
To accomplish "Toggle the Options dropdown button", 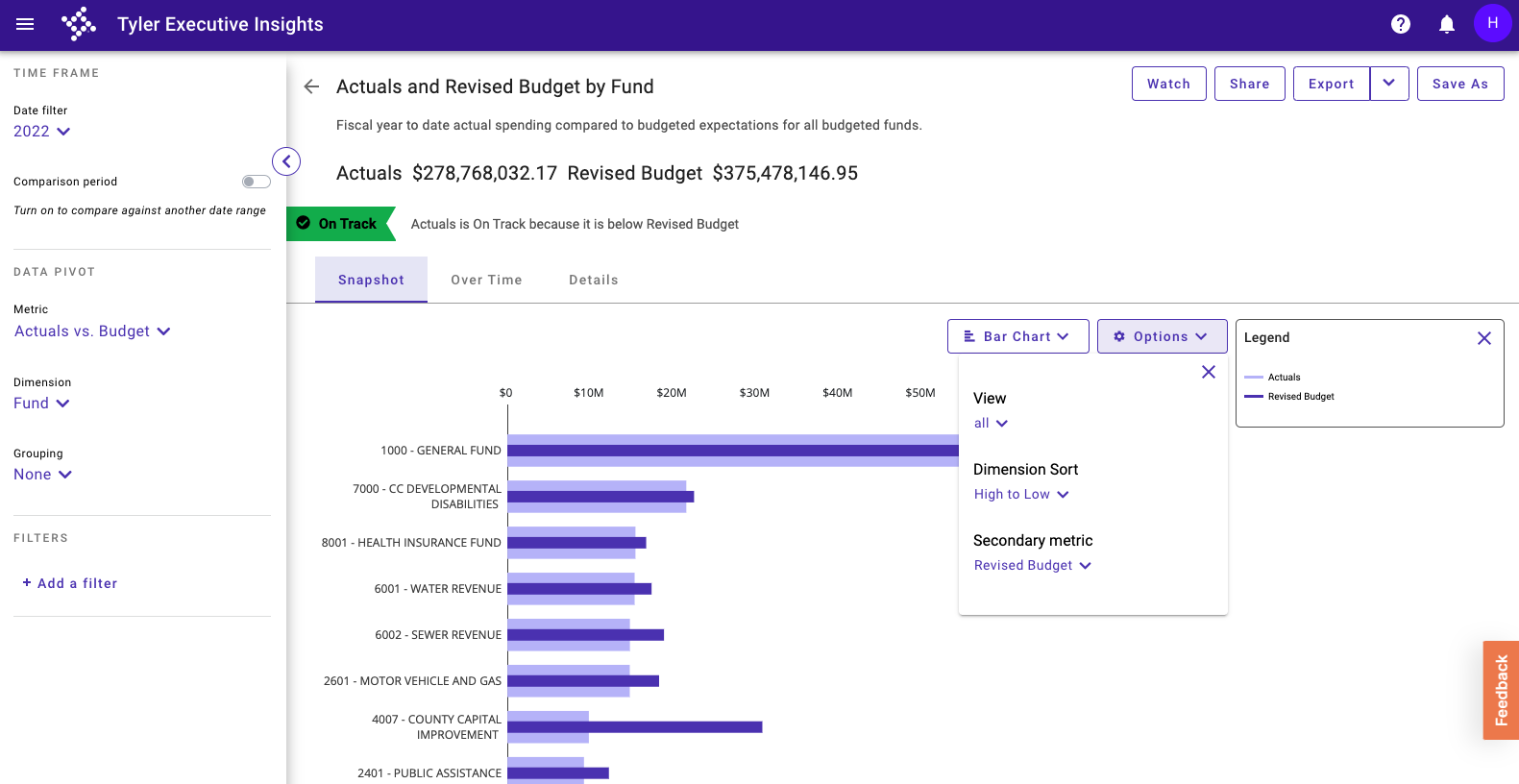I will [x=1163, y=336].
